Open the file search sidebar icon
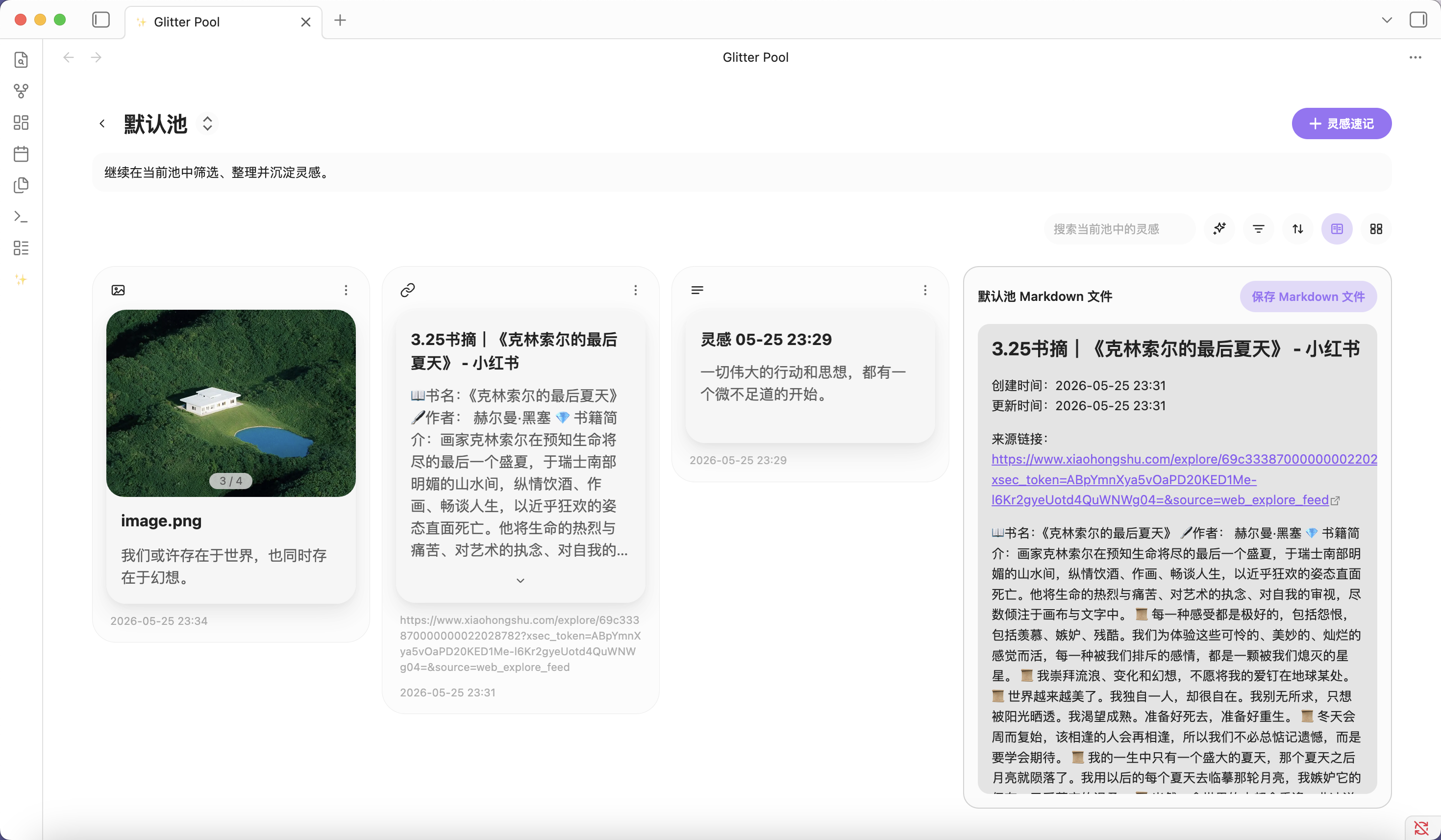Screen dimensions: 1441x840 pyautogui.click(x=21, y=59)
